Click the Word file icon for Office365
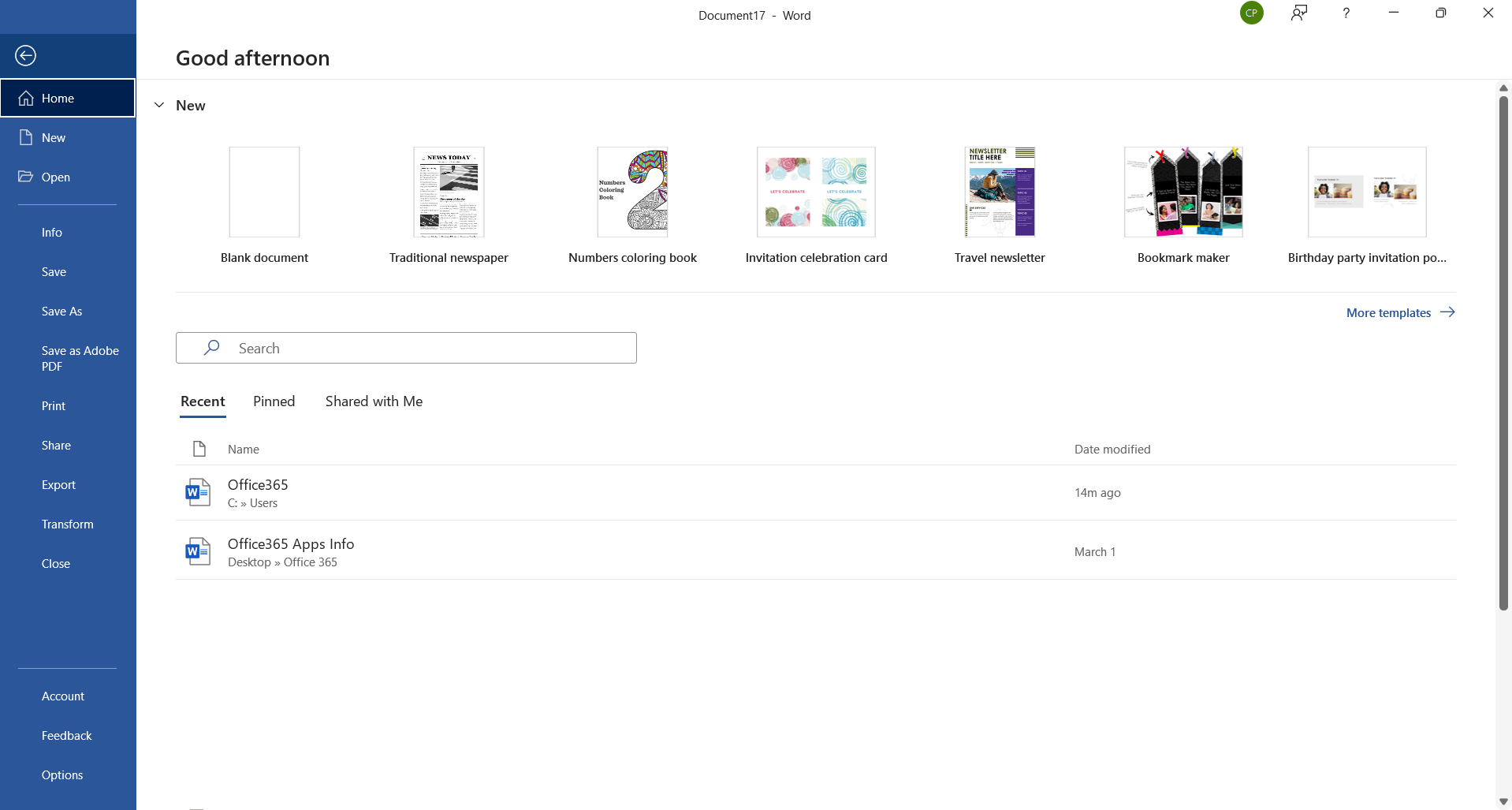This screenshot has height=810, width=1512. 198,492
